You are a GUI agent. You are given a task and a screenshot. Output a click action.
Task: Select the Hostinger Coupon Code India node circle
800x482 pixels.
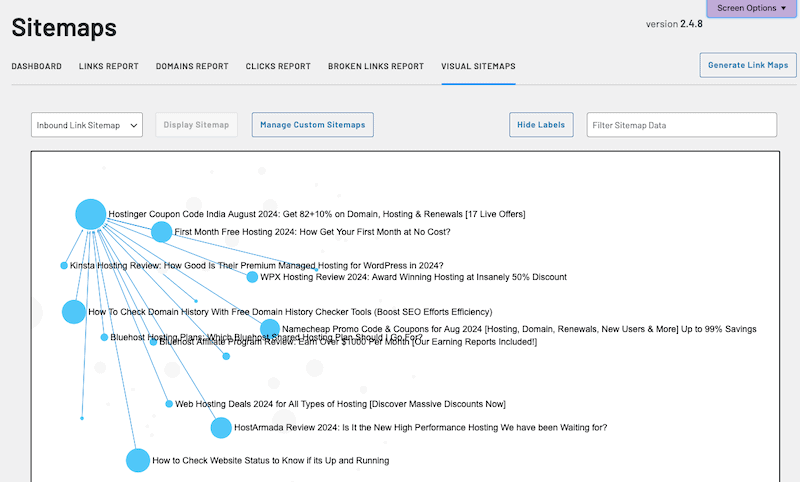pyautogui.click(x=91, y=214)
